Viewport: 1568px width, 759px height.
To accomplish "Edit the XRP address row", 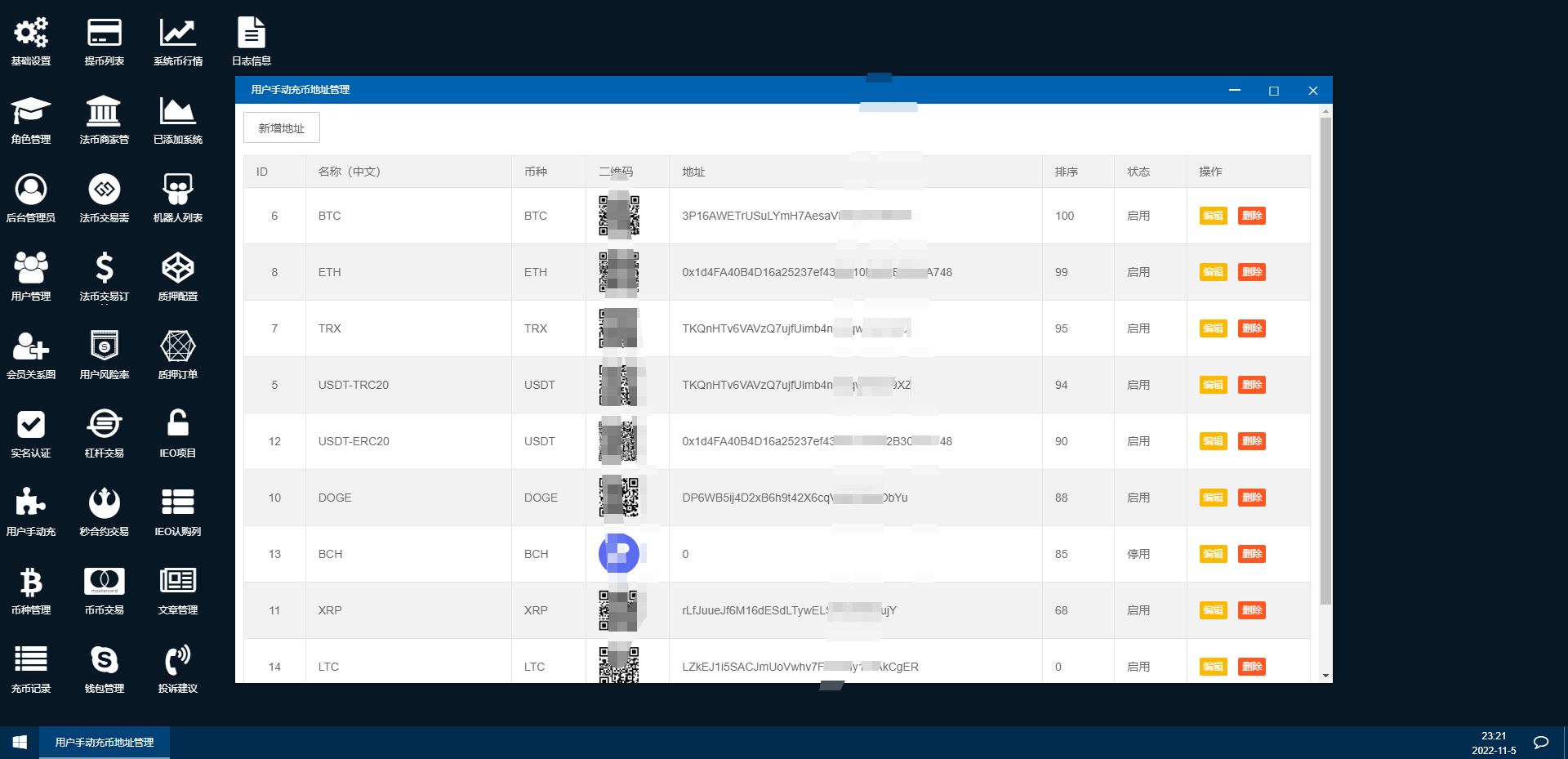I will point(1213,610).
